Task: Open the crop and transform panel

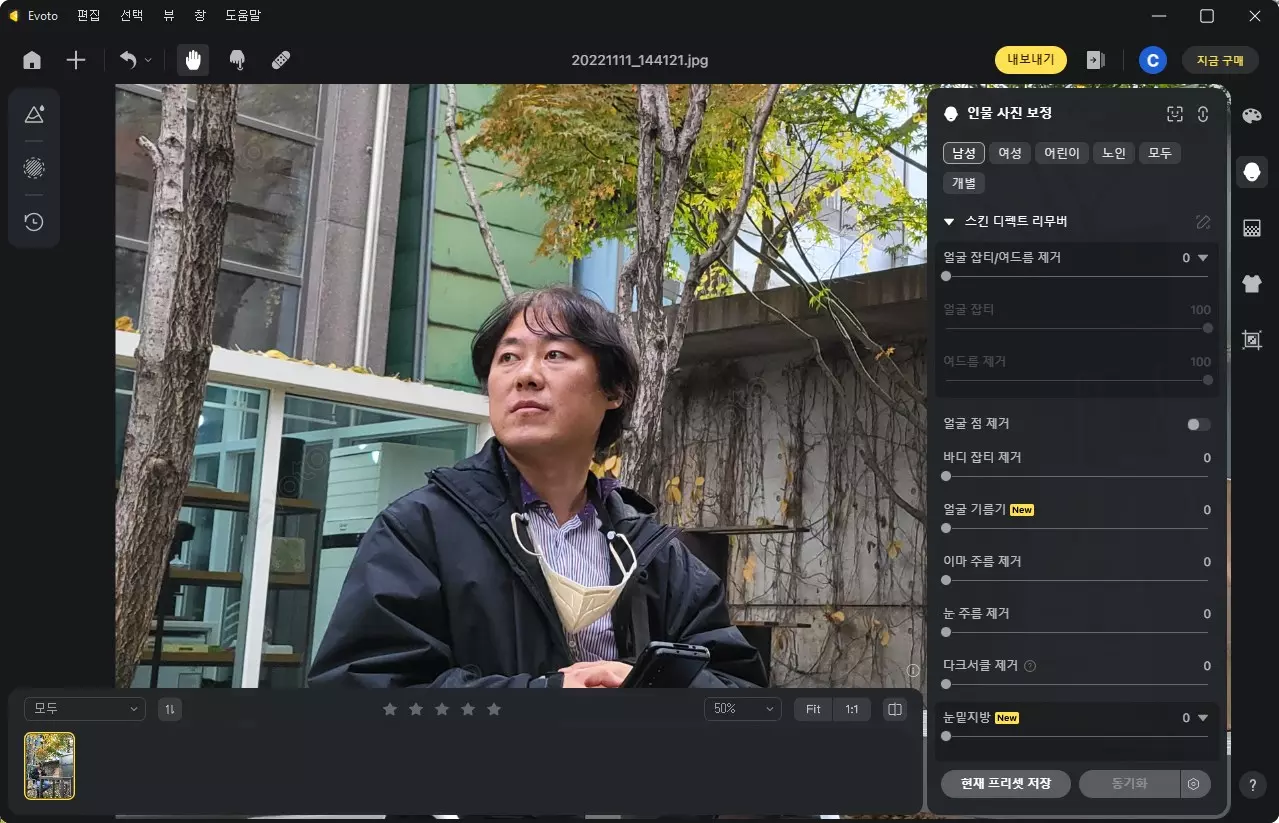Action: coord(1251,340)
